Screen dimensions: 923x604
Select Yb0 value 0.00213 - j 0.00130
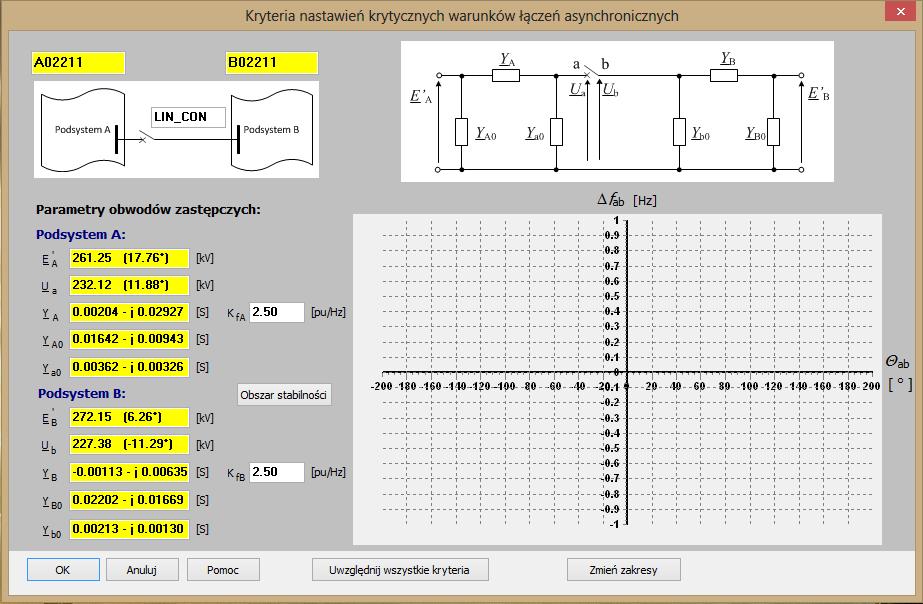point(130,529)
